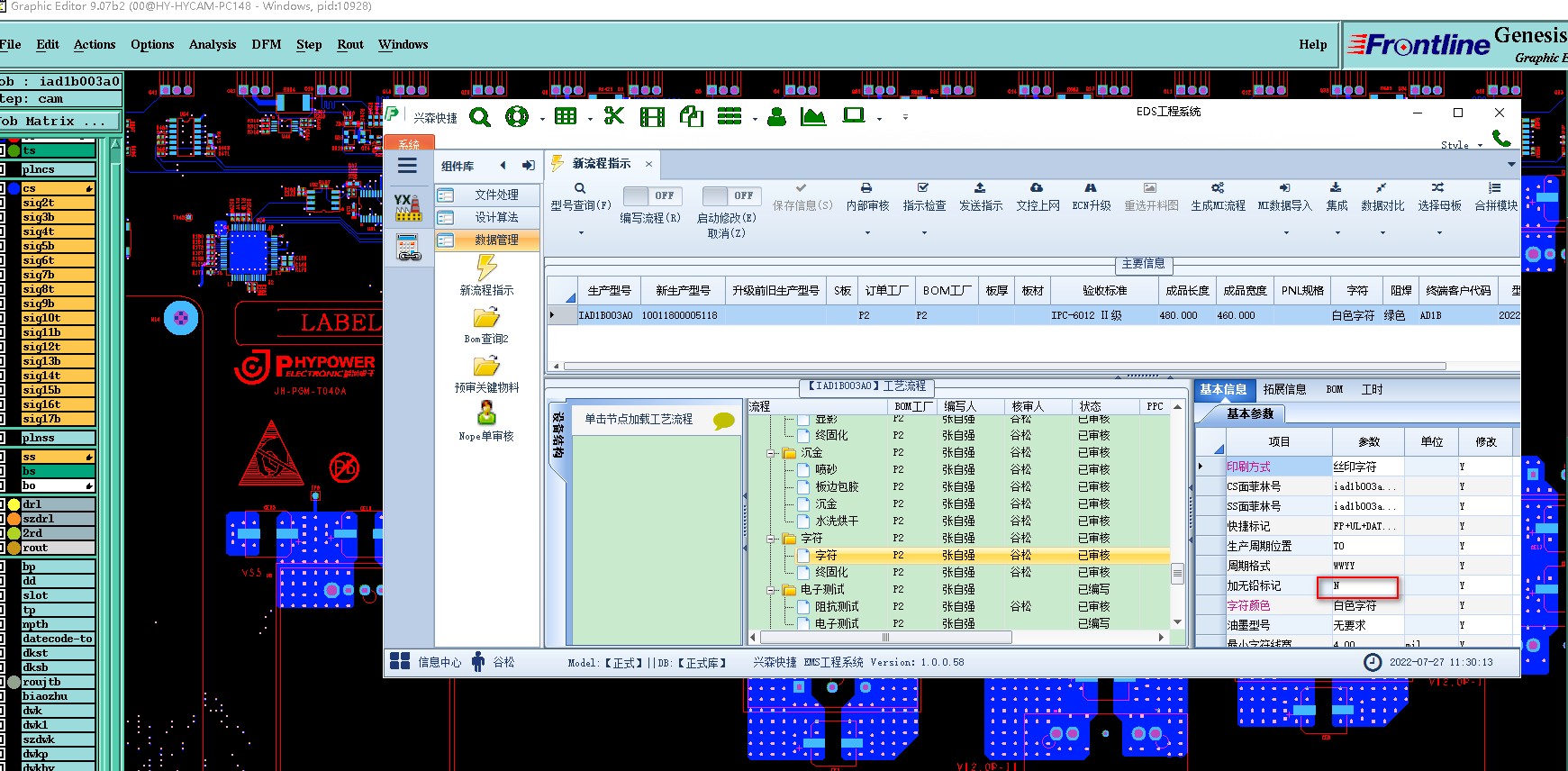
Task: Open the MI数据导入 dropdown arrow
Action: tap(1285, 233)
